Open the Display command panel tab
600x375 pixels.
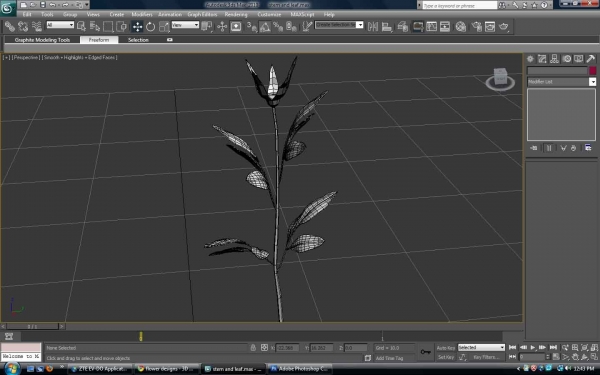click(579, 59)
